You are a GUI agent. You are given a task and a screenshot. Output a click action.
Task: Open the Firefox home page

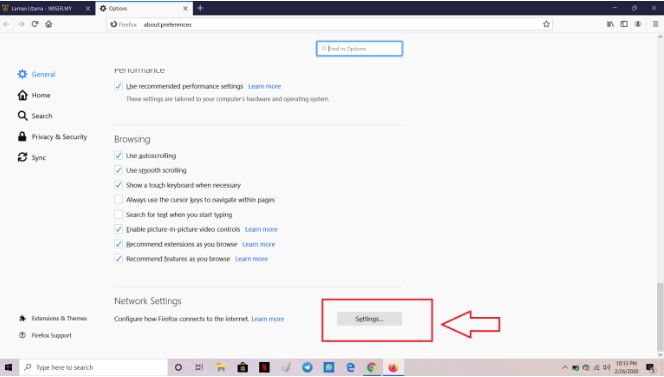tap(49, 24)
